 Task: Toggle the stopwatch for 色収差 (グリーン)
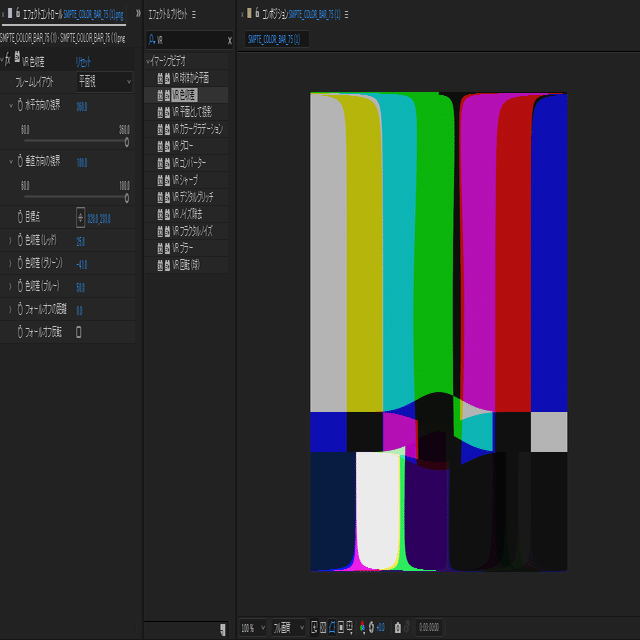[20, 263]
